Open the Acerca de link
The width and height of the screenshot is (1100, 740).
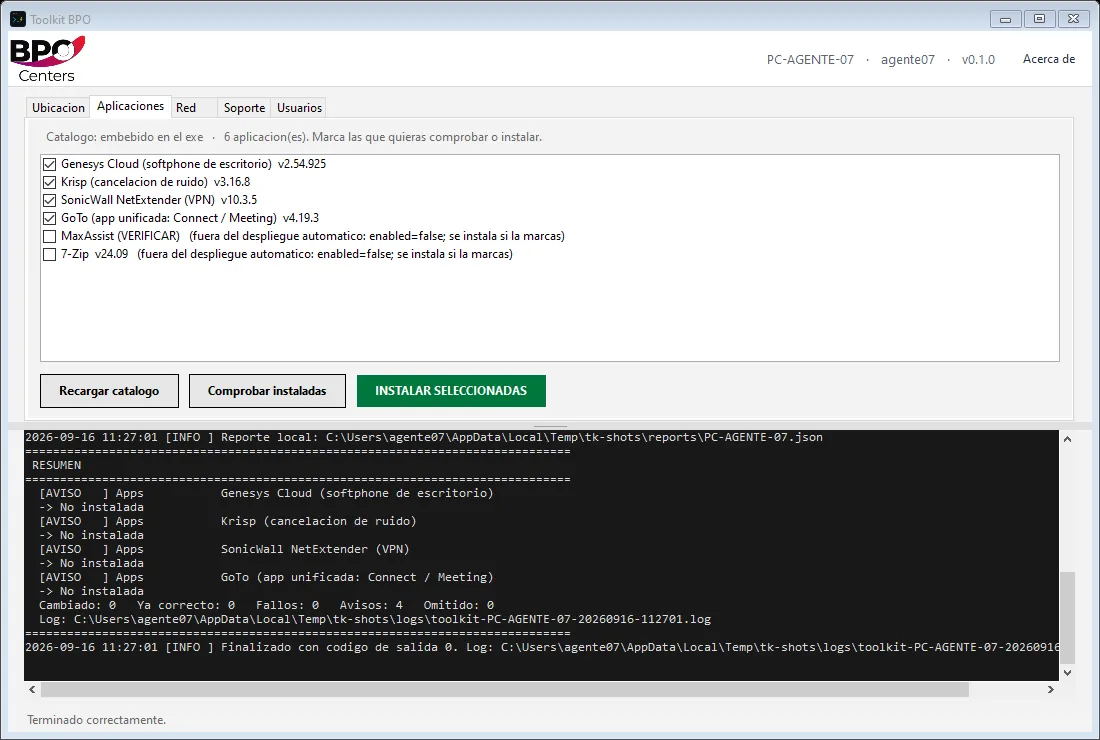(1049, 59)
